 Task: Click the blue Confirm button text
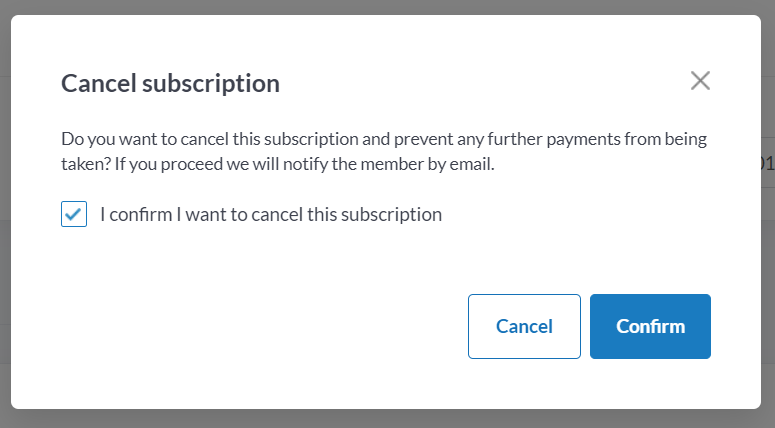[650, 326]
